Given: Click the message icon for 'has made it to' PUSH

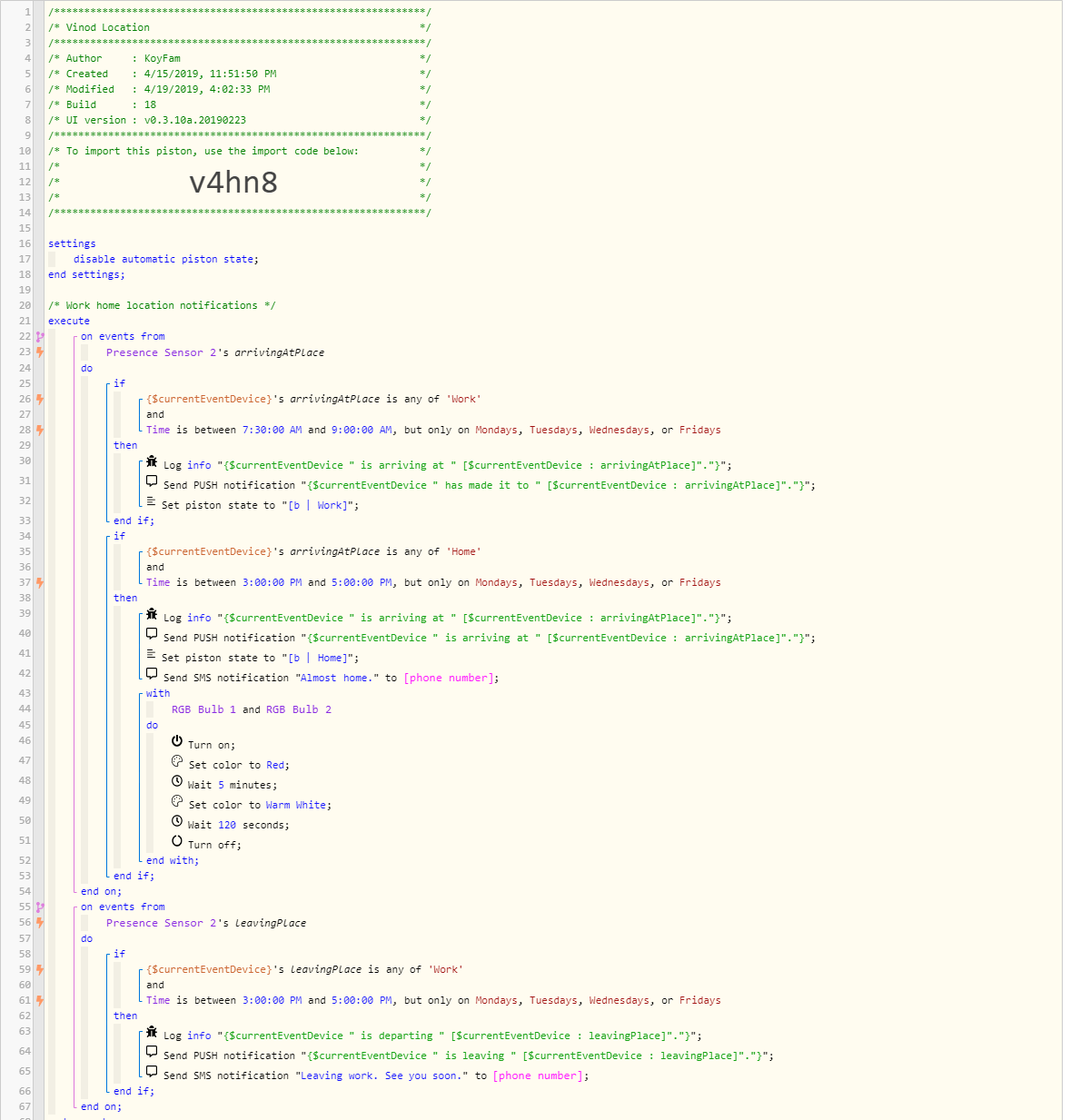Looking at the screenshot, I should [152, 481].
